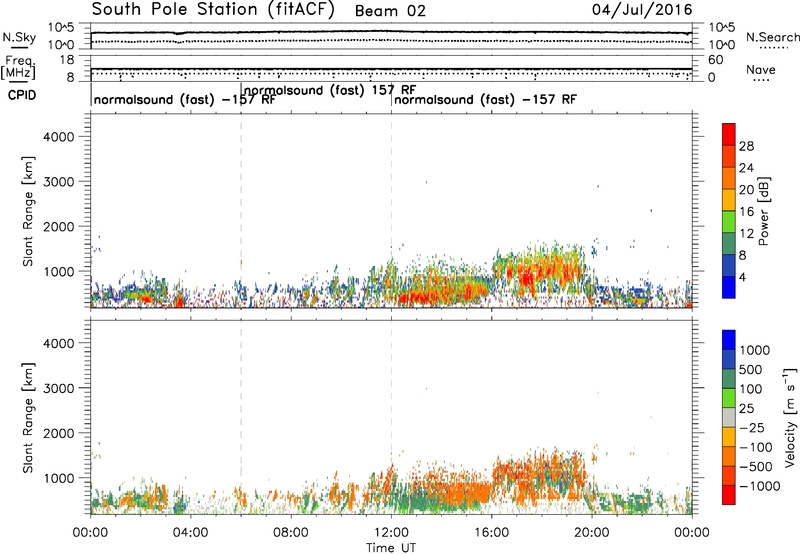Click the 'Power [dB]' colorbar title
800x554 pixels.
click(x=764, y=211)
